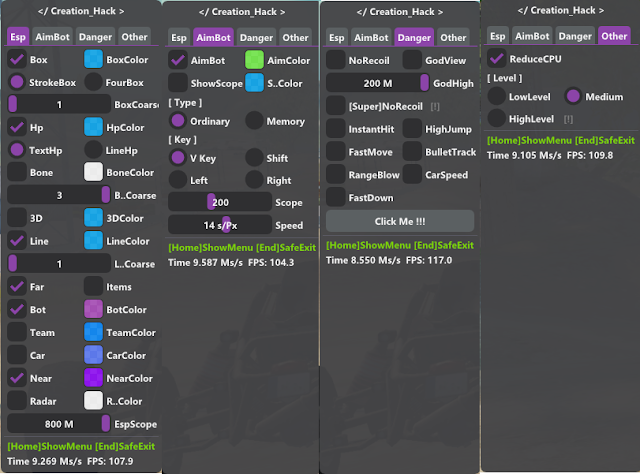The image size is (640, 474).
Task: Enable the Items checkbox
Action: click(x=93, y=287)
